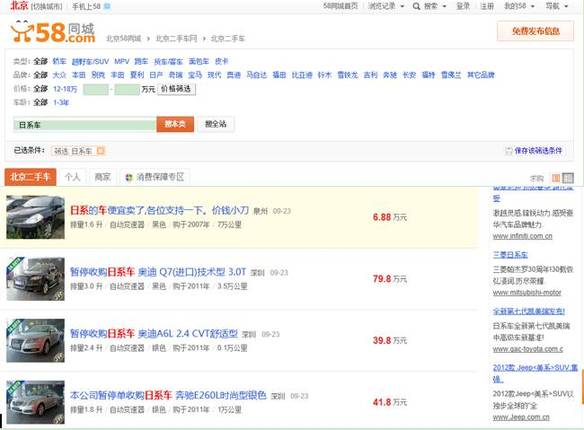Open 切换城市 next to 北京
The image size is (584, 430).
[x=47, y=6]
